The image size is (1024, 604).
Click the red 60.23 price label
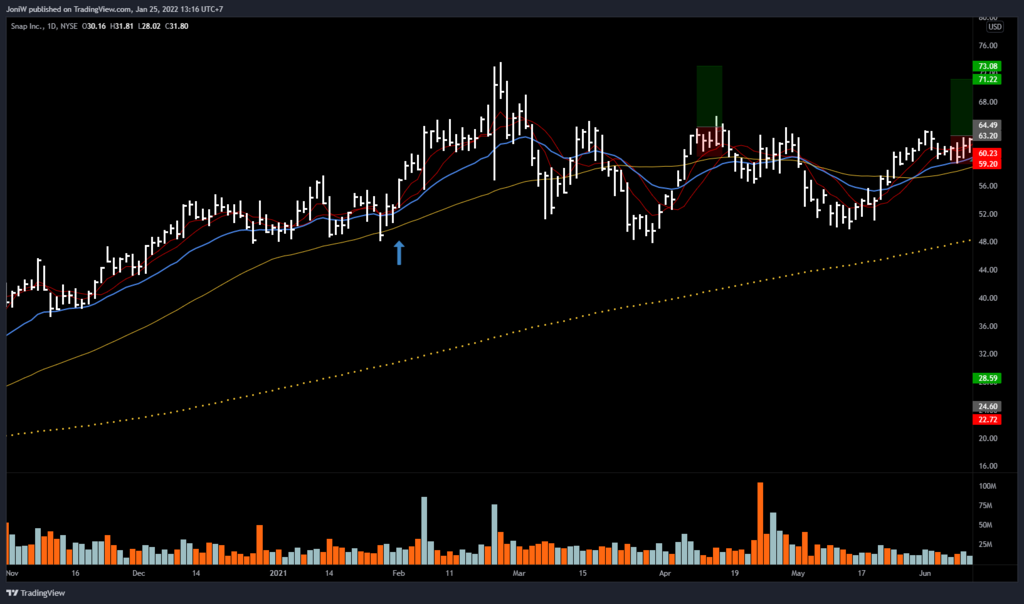click(x=986, y=153)
